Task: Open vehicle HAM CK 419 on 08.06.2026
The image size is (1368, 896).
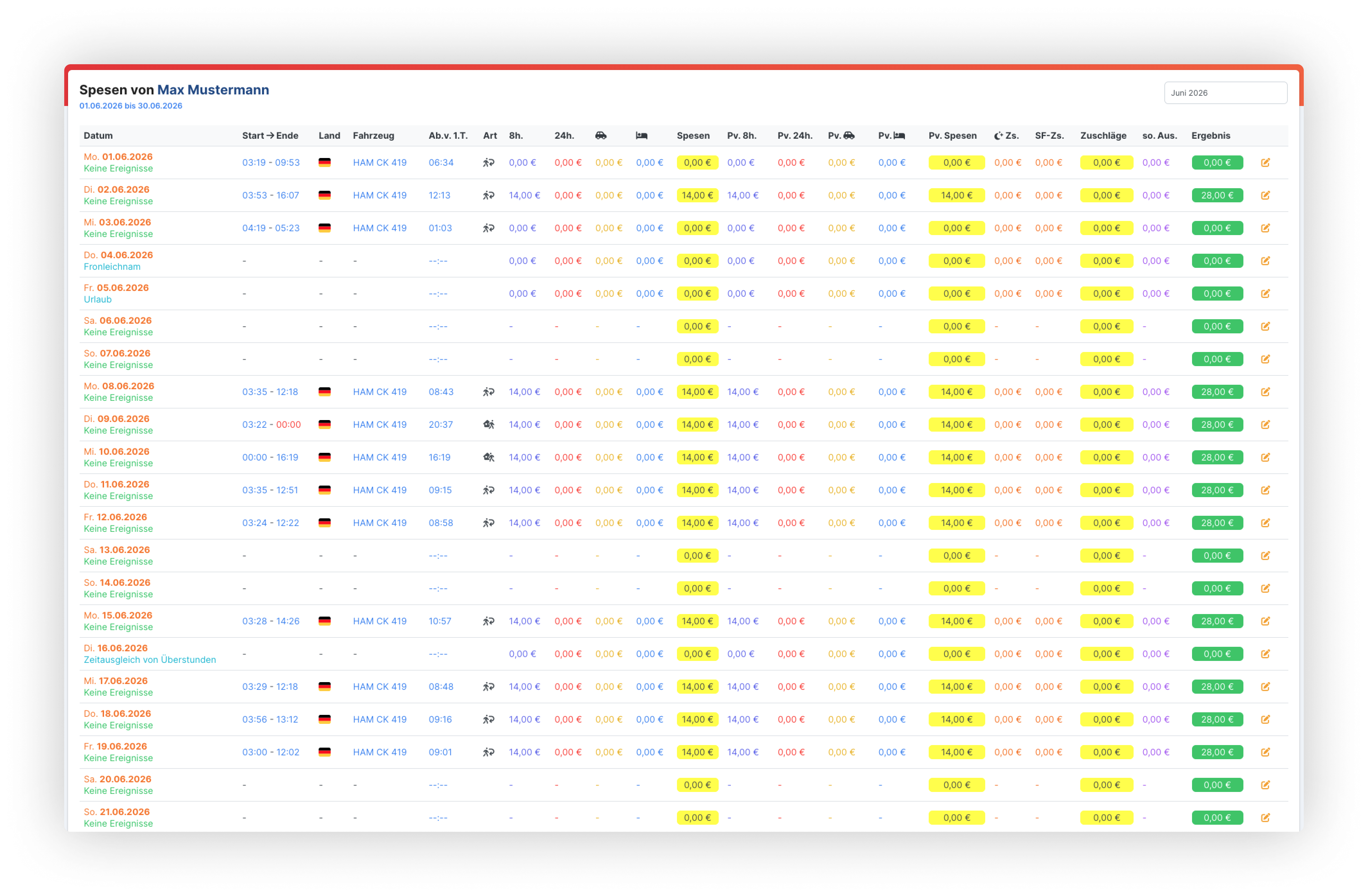Action: (379, 392)
